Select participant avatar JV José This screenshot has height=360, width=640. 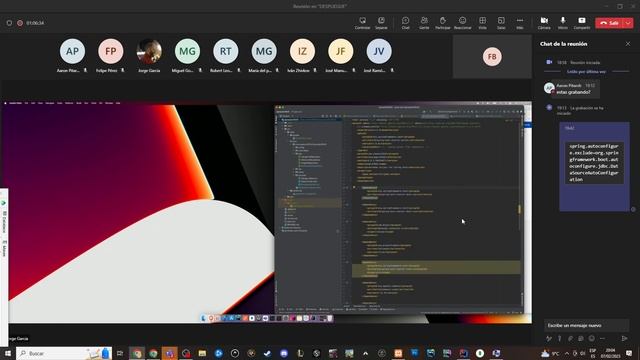tap(379, 51)
